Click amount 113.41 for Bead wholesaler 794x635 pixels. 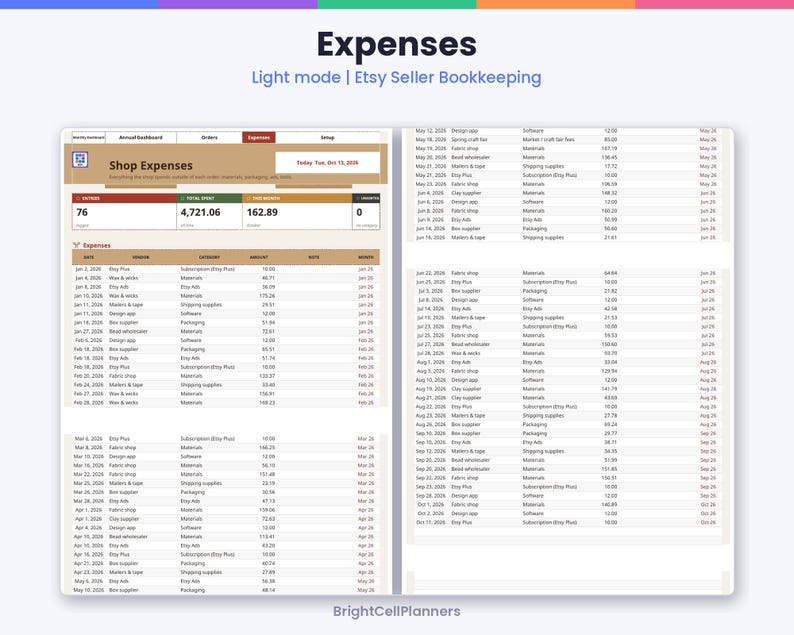267,537
